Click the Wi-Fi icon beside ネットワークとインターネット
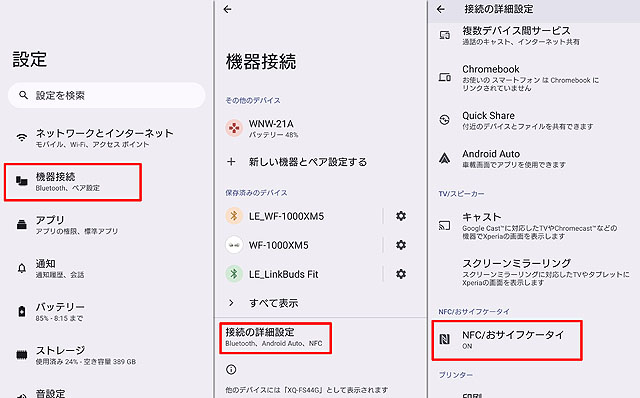The width and height of the screenshot is (640, 398). click(22, 138)
